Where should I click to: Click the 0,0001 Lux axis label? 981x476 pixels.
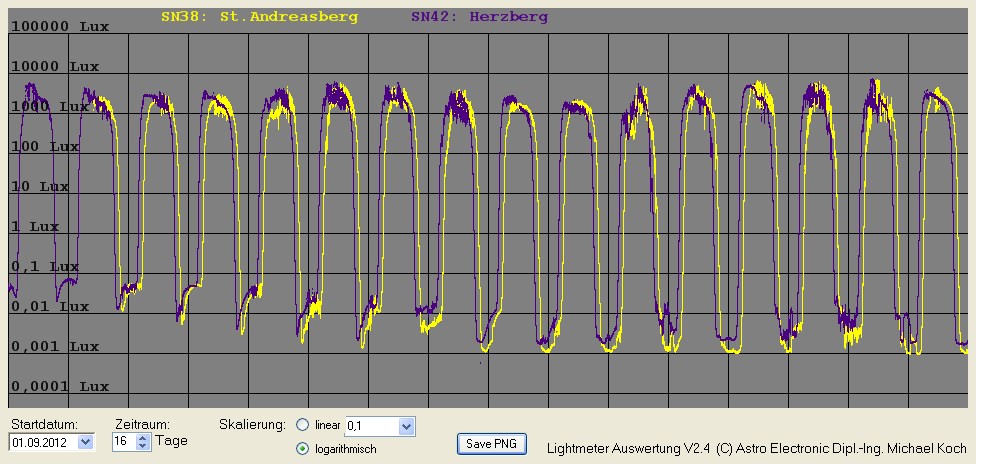point(60,387)
